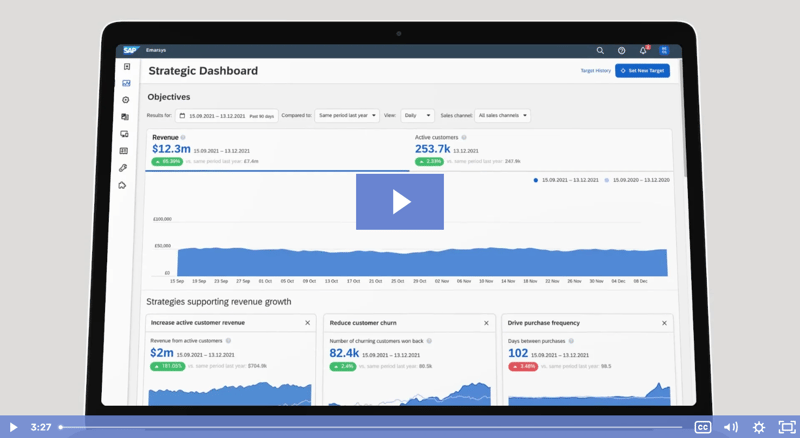Expand the 'All sales channels' dropdown
This screenshot has height=438, width=800.
(x=502, y=116)
